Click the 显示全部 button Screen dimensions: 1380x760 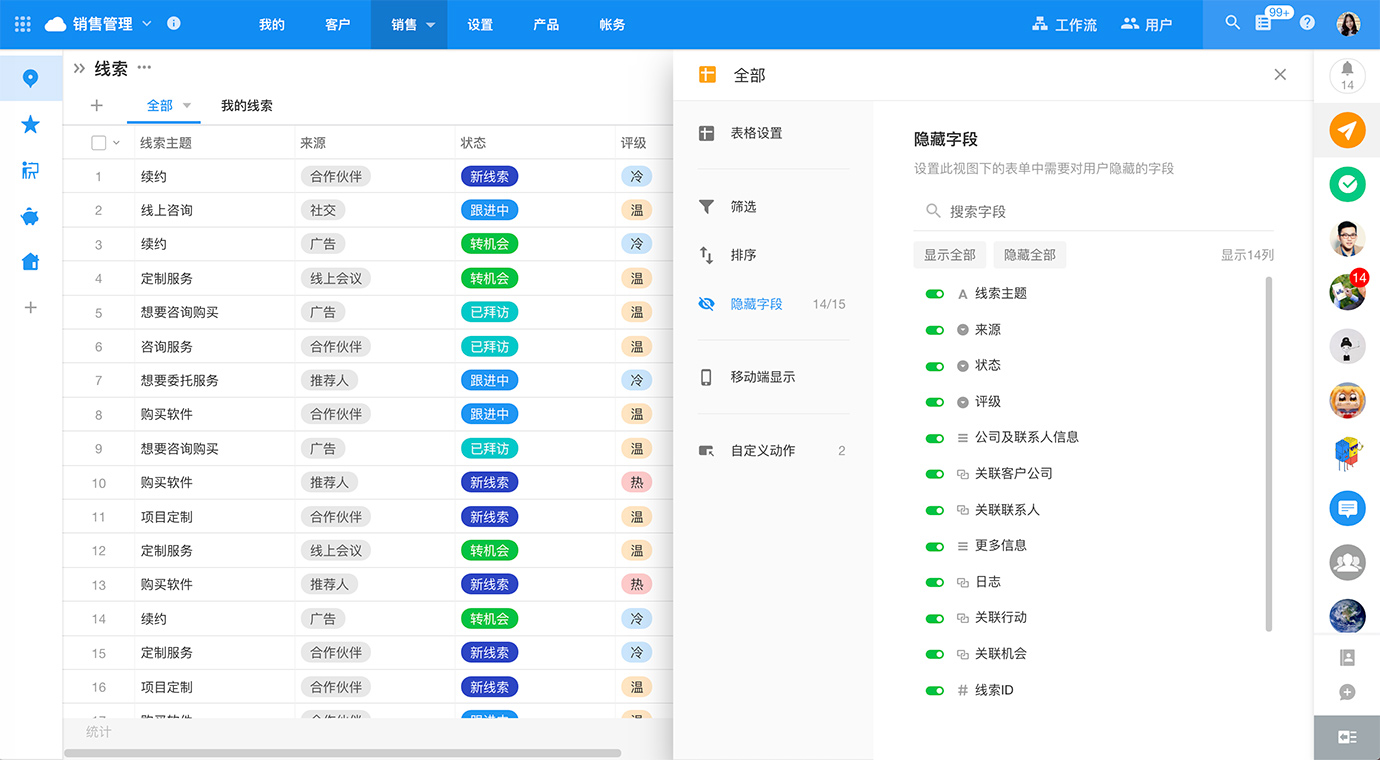pos(949,255)
